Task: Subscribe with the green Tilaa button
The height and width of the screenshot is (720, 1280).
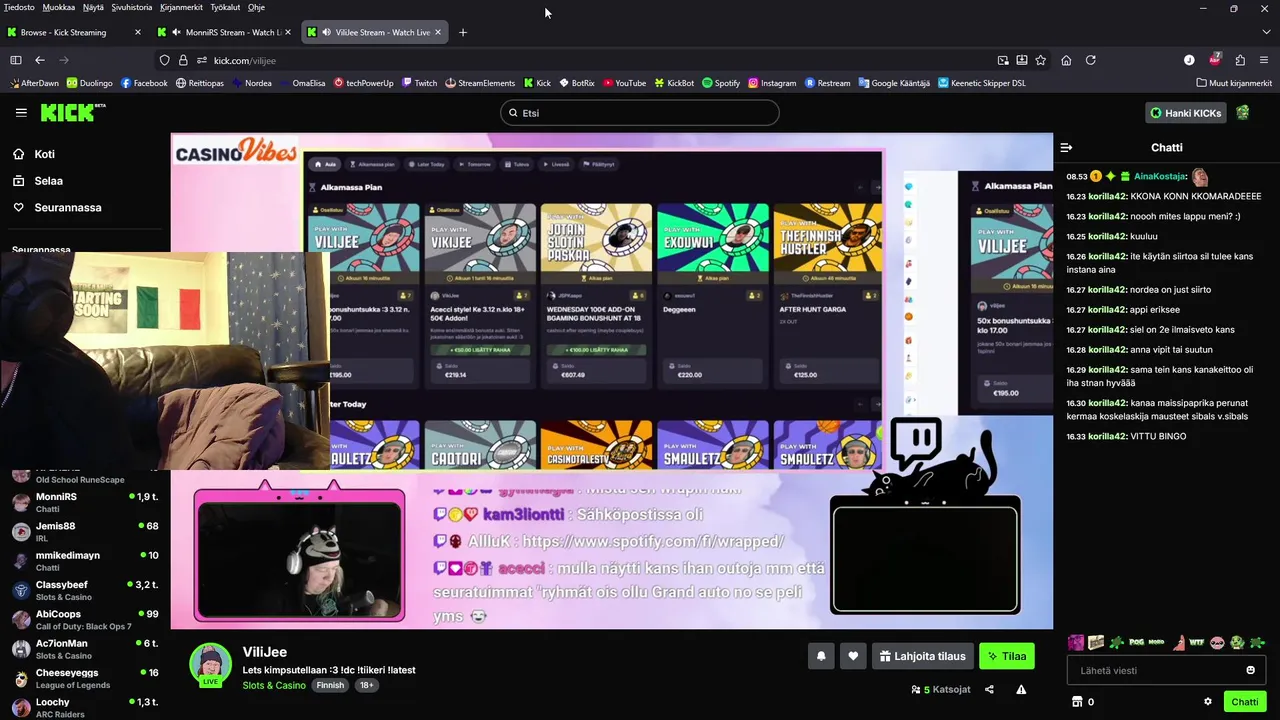Action: (1006, 656)
